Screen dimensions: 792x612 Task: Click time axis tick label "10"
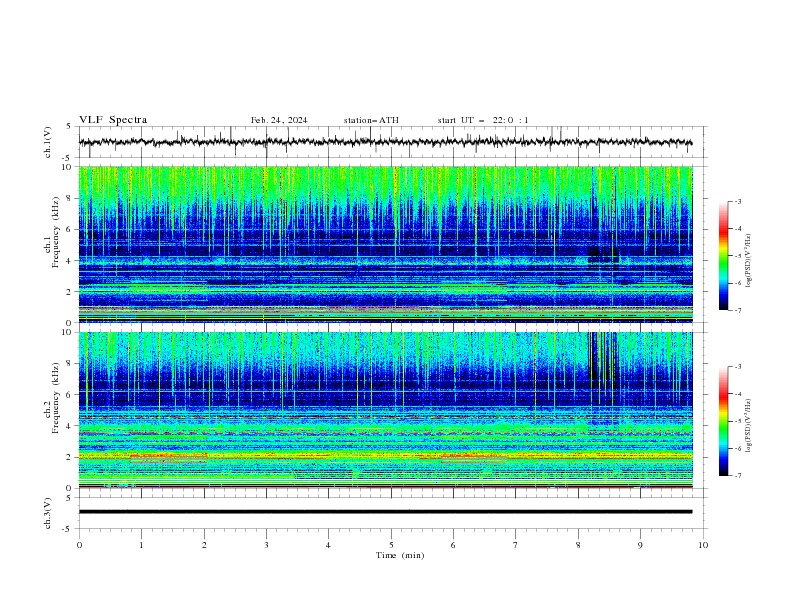pos(703,545)
